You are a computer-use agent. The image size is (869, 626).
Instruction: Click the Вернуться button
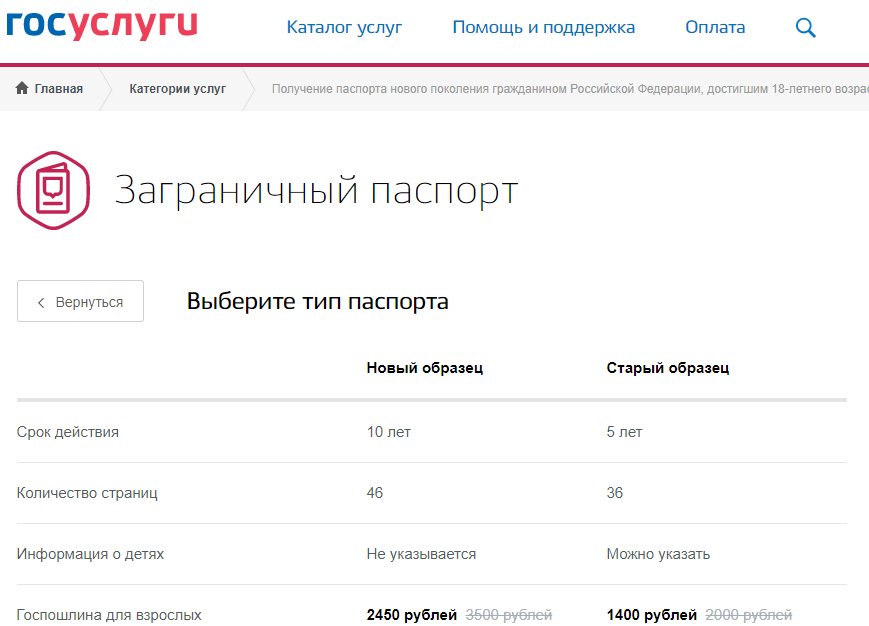click(80, 301)
